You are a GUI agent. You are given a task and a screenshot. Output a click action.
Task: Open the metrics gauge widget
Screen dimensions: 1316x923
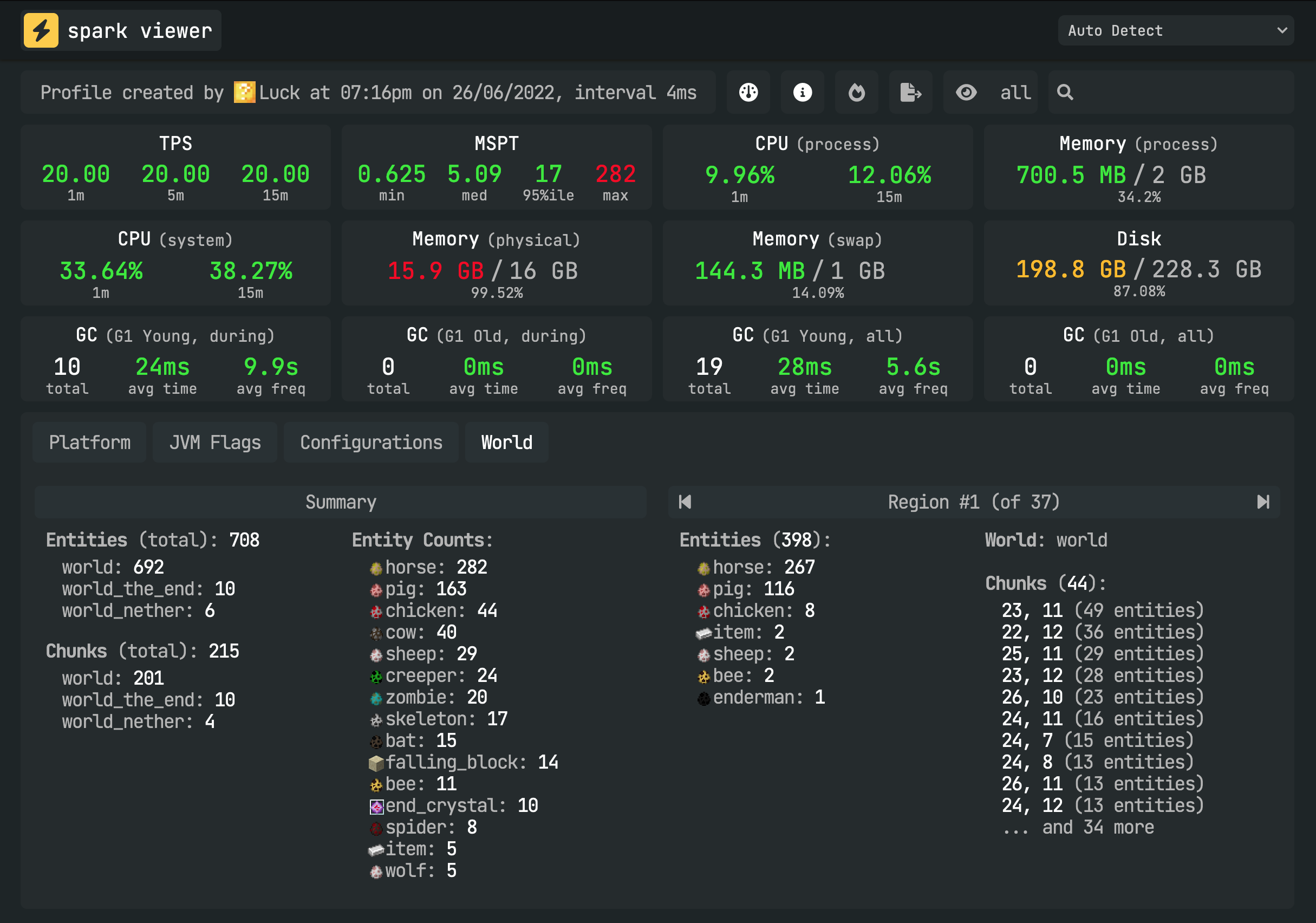(748, 92)
